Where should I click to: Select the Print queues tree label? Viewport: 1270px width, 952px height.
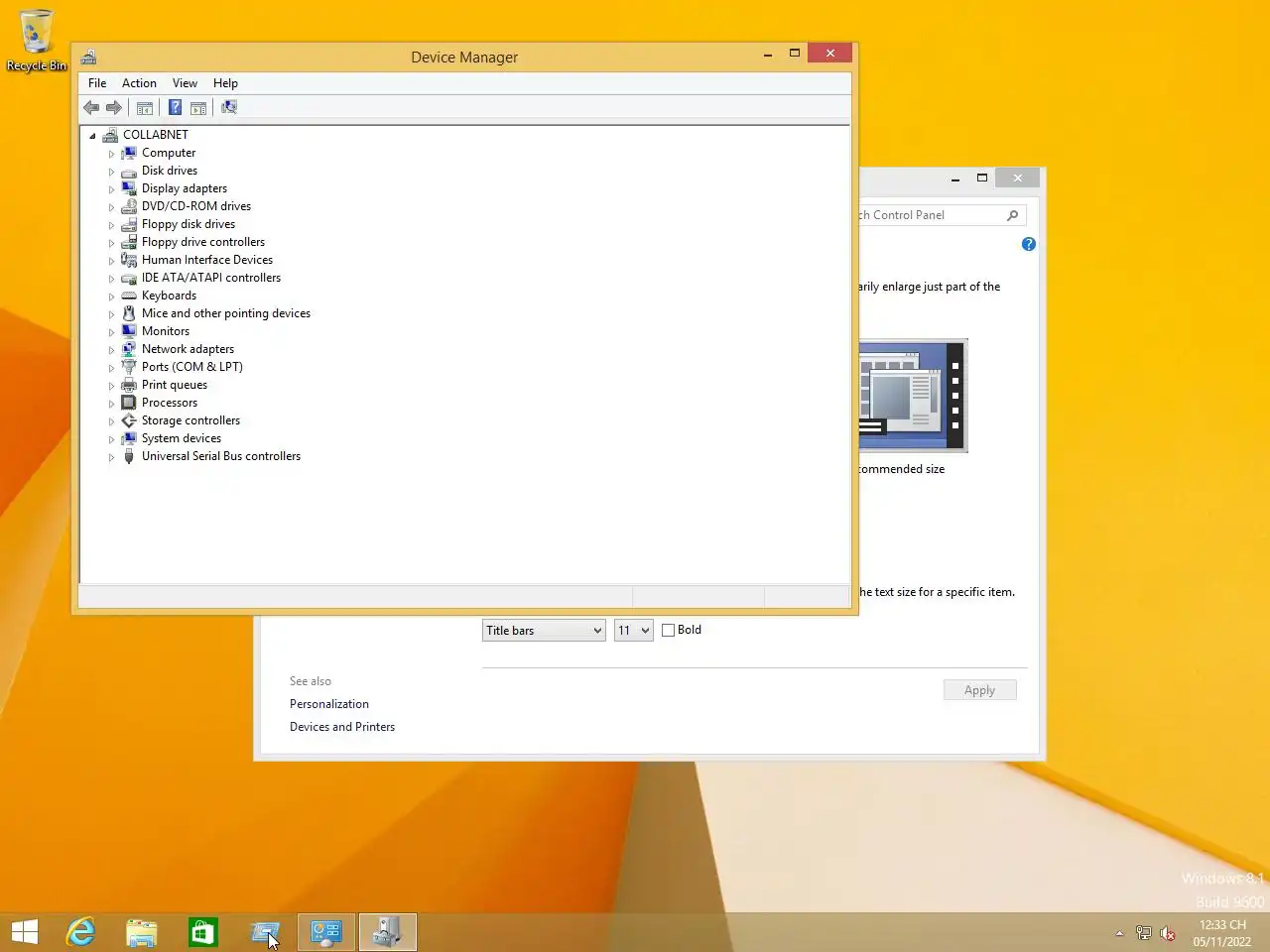tap(175, 385)
